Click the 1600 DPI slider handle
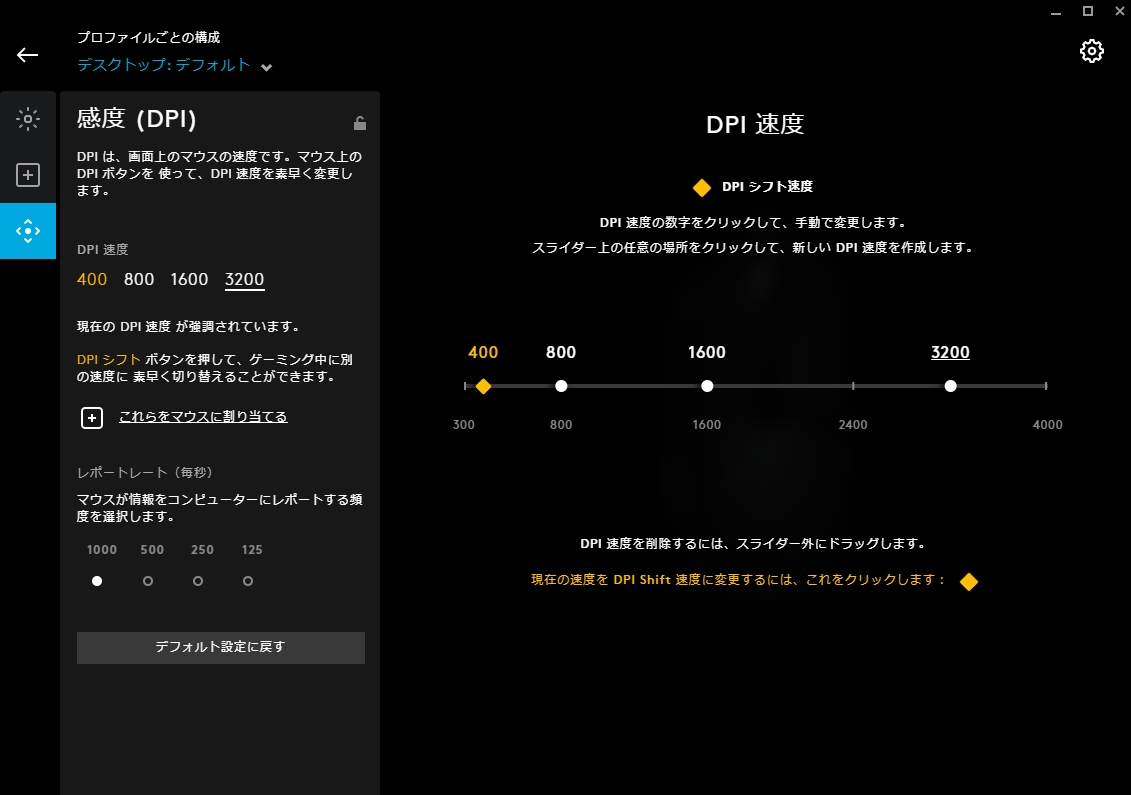 coord(707,386)
